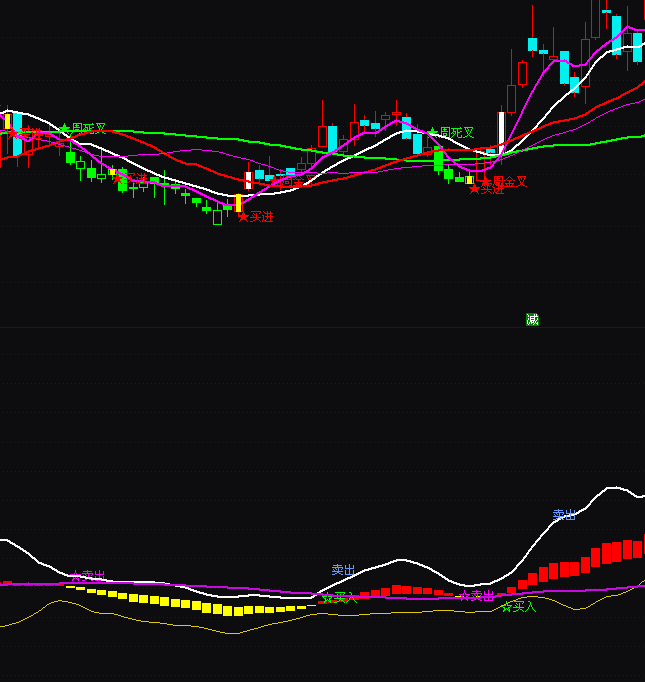Click the green 买入 star at far right
The width and height of the screenshot is (645, 682).
pos(506,606)
